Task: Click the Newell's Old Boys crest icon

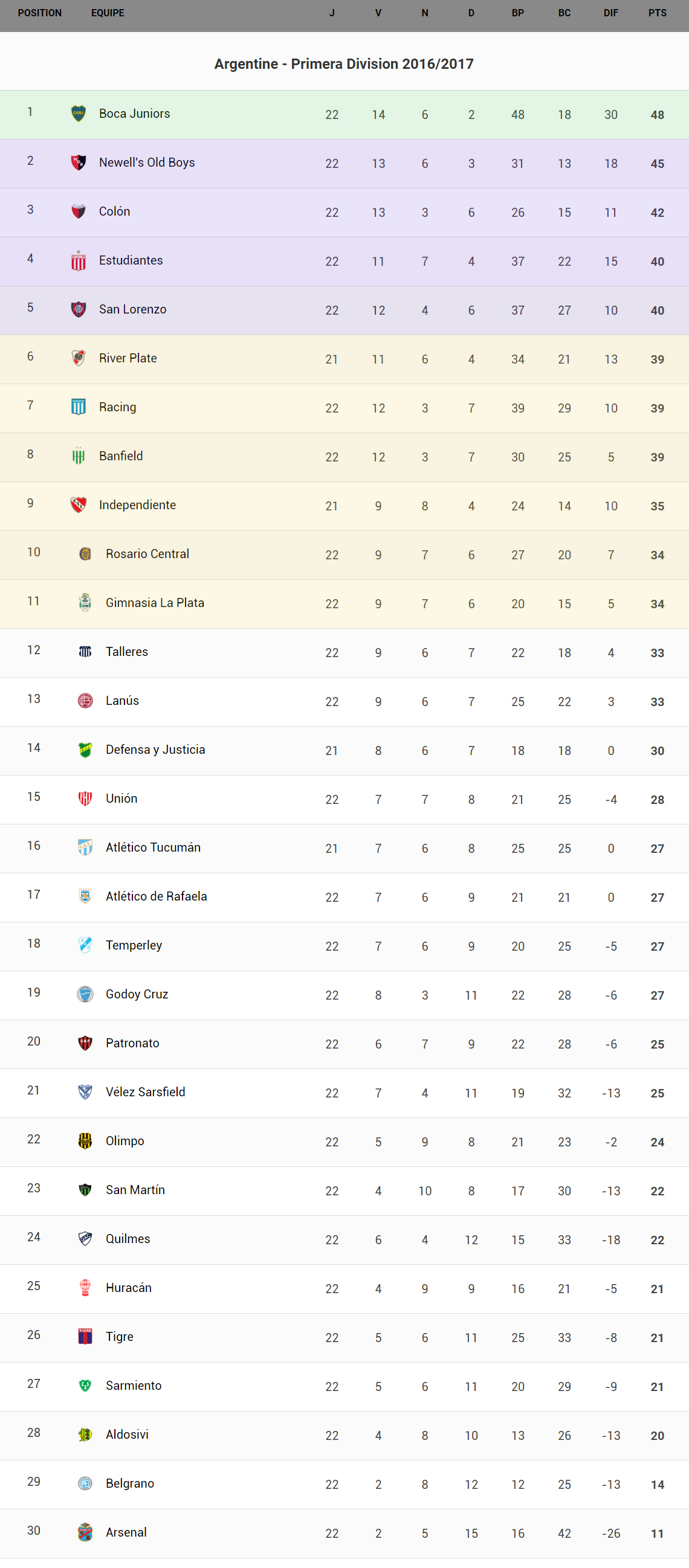Action: click(79, 162)
